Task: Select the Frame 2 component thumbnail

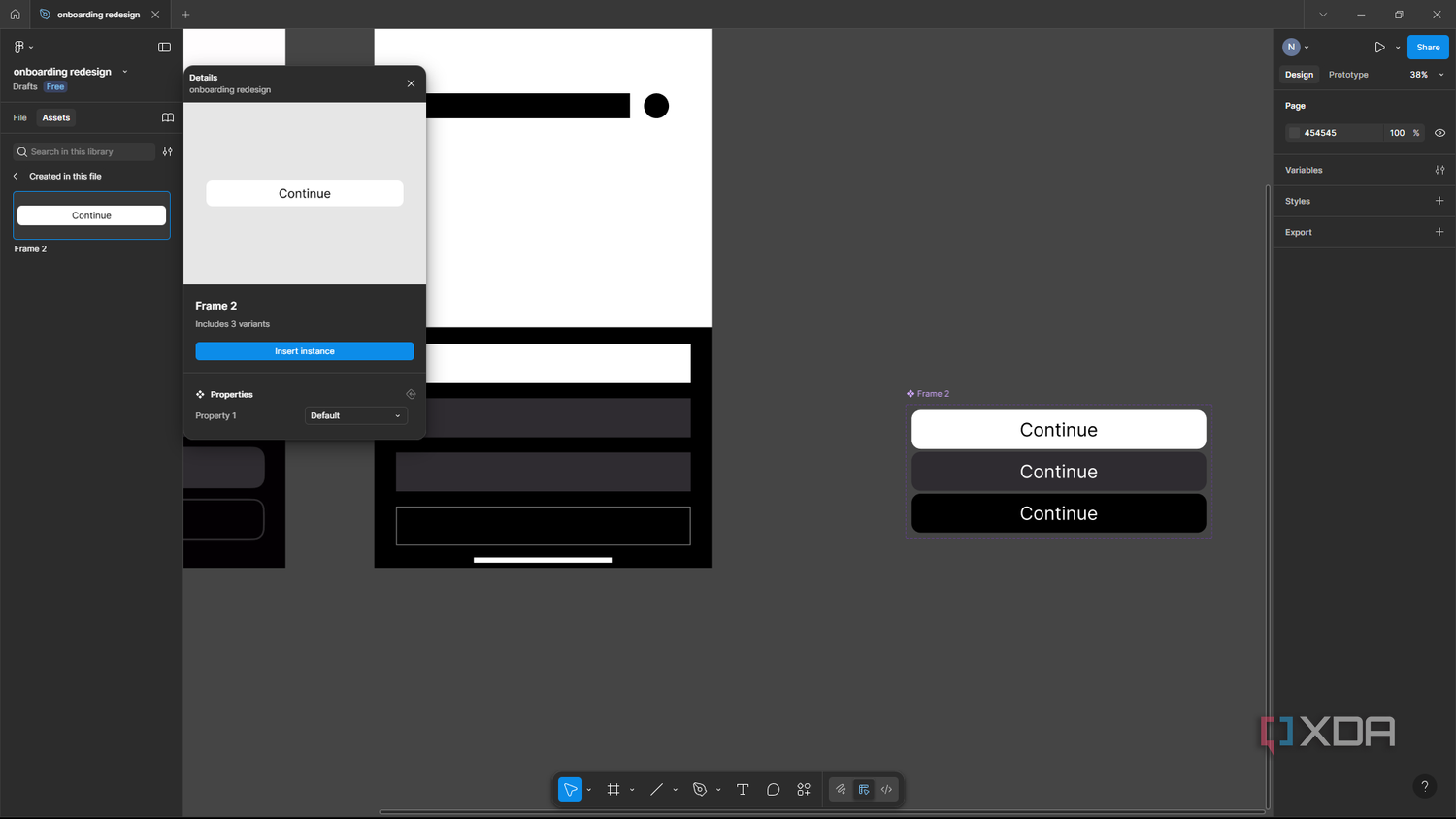Action: (91, 215)
